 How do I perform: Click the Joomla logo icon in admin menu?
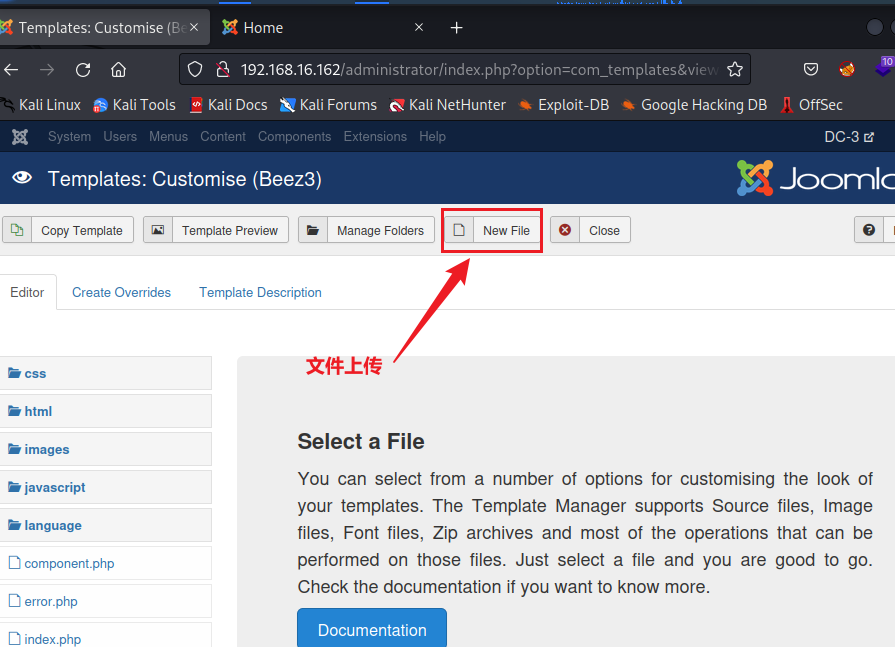coord(20,137)
